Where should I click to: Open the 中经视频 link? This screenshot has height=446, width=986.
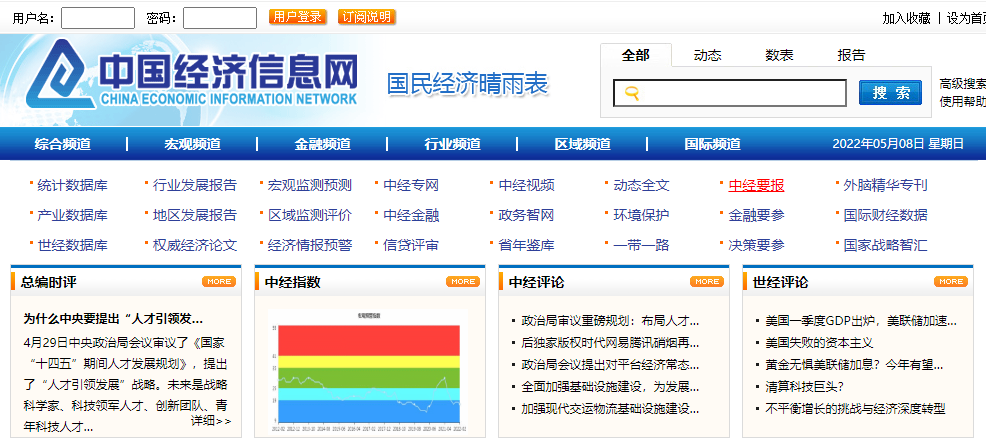point(526,186)
